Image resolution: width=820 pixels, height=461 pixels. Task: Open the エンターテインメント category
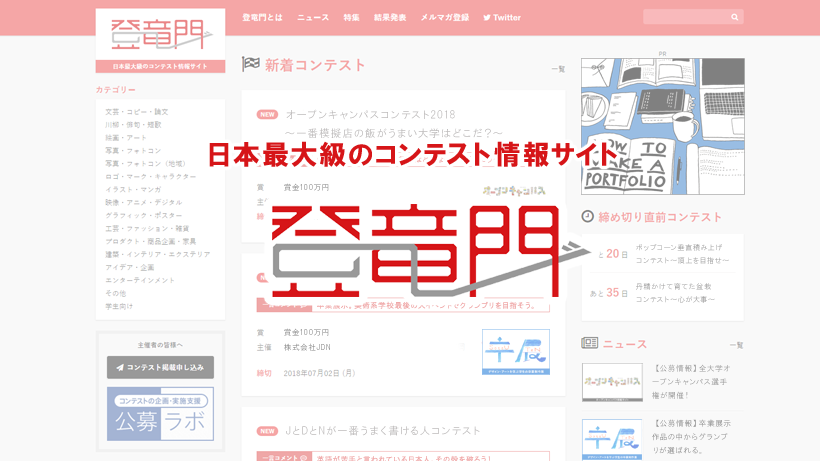(140, 280)
